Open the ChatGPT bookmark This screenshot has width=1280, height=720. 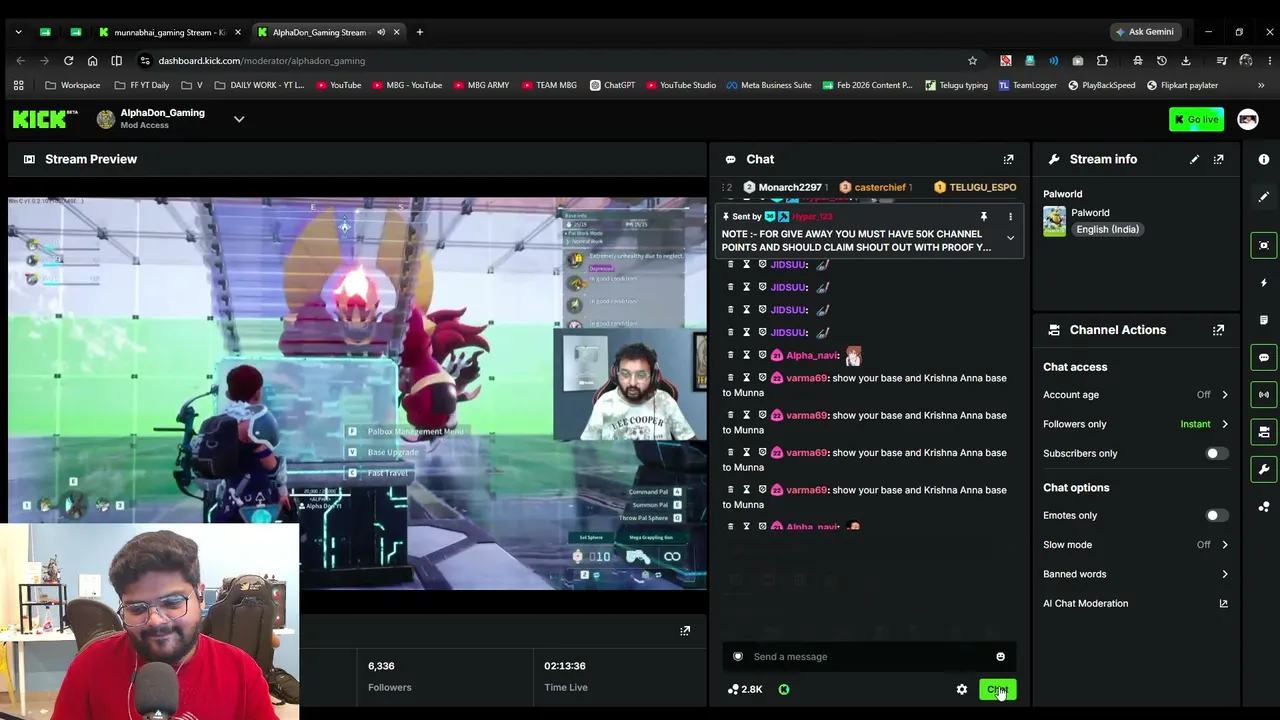(612, 85)
